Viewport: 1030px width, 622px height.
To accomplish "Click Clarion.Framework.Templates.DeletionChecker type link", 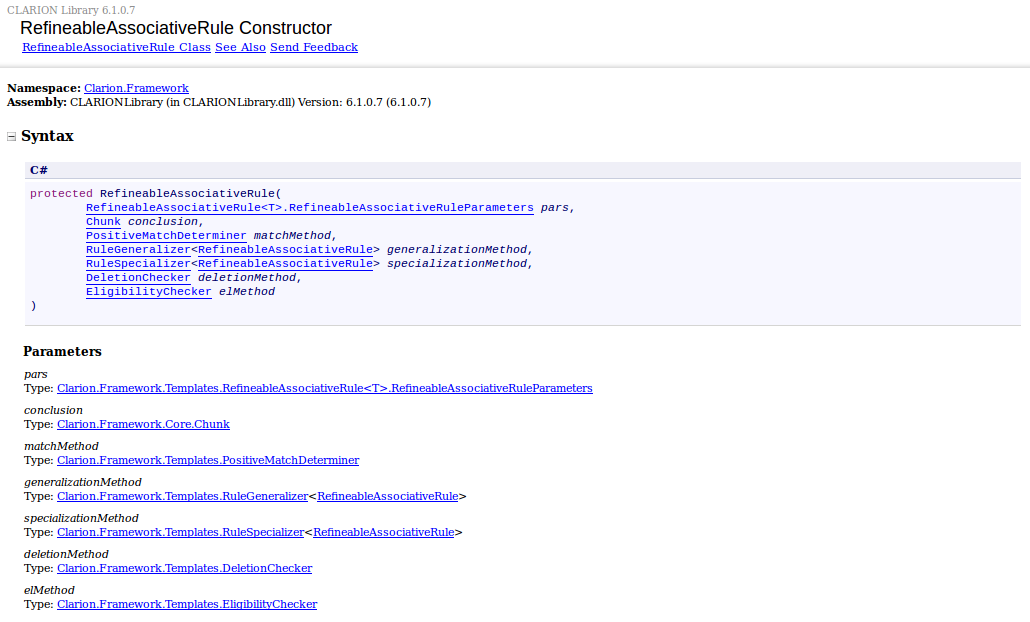I will point(184,568).
